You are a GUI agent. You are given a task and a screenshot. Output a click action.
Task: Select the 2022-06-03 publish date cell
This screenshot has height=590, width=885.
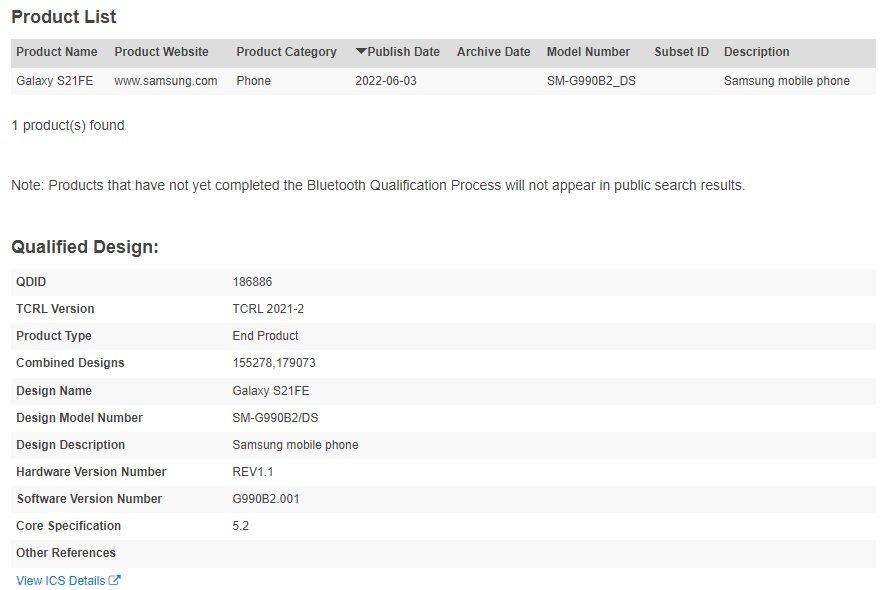pos(386,81)
